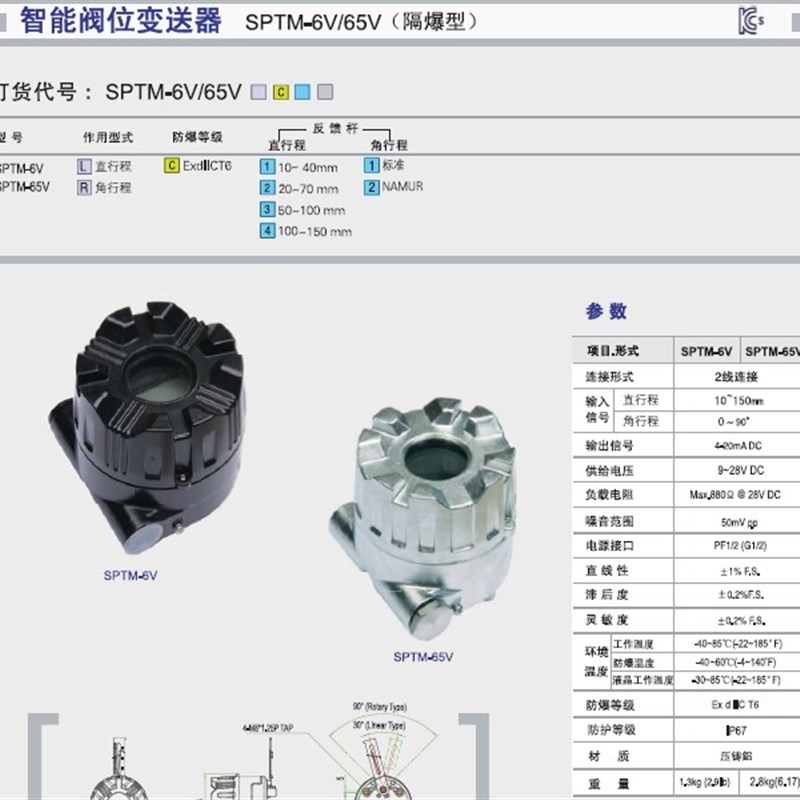Viewport: 800px width, 800px height.
Task: Click the 项目.形式 table header cell
Action: pyautogui.click(x=623, y=351)
